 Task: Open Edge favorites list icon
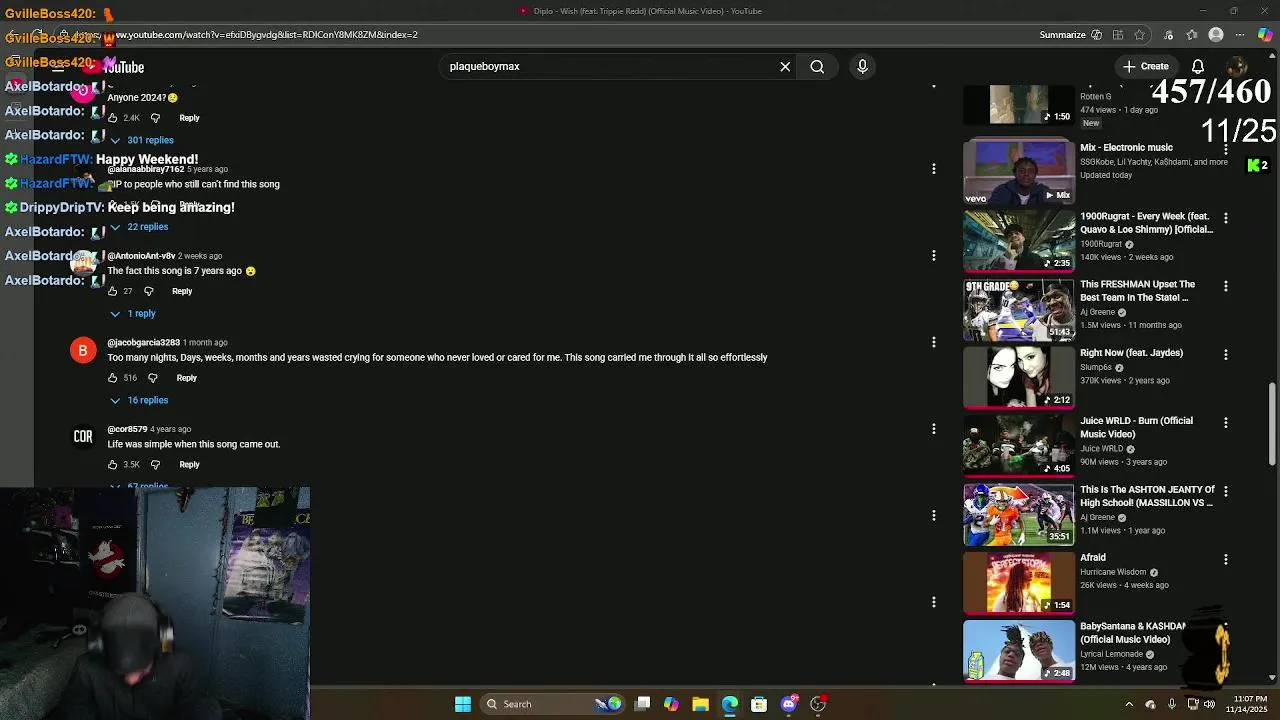pyautogui.click(x=1192, y=35)
